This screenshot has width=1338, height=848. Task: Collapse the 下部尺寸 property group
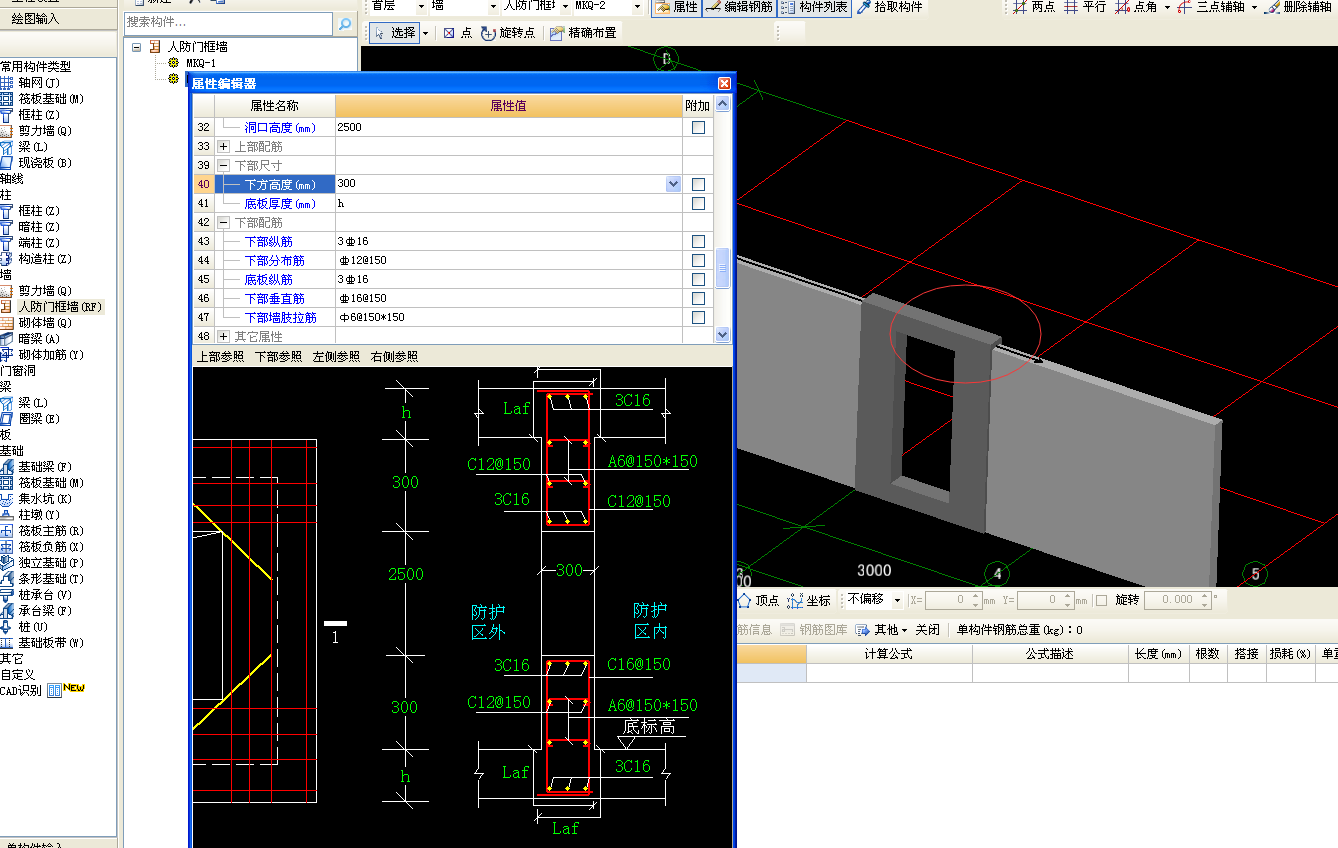[x=224, y=165]
